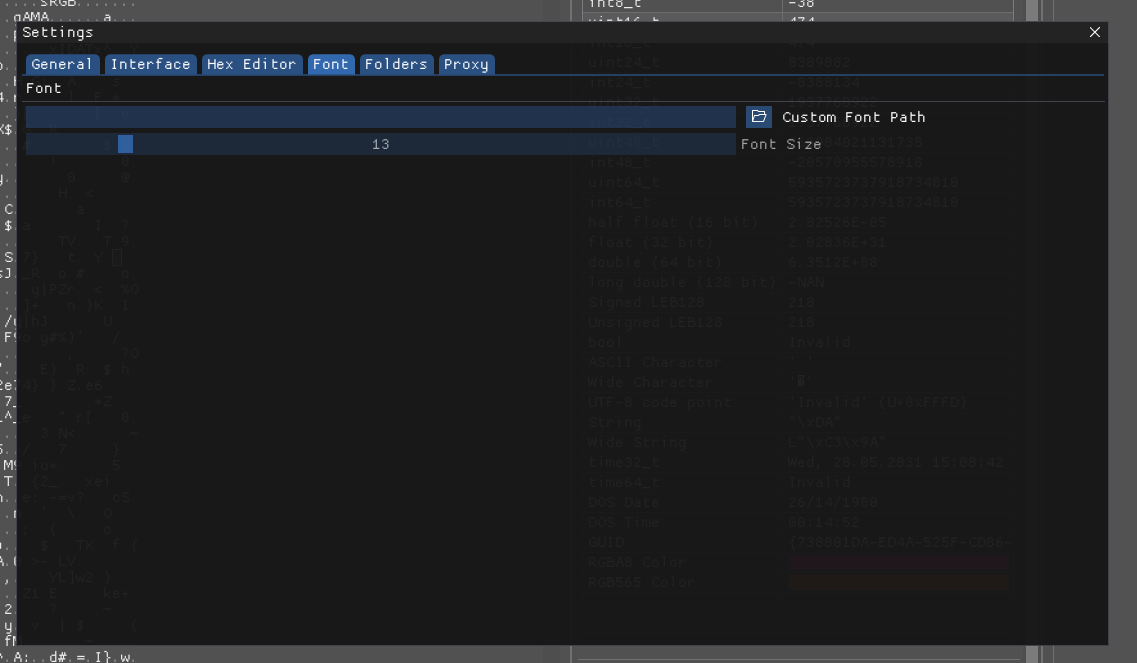The image size is (1137, 663).
Task: Click the Custom Font Path label
Action: pos(853,117)
